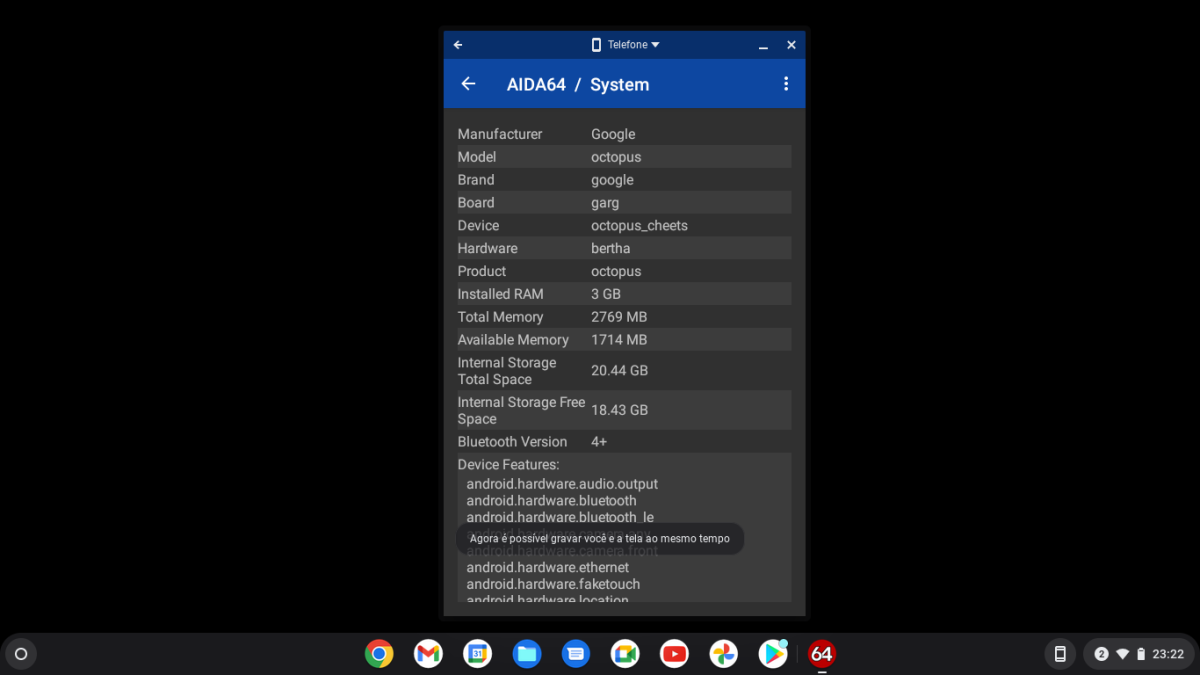1200x675 pixels.
Task: Open Files app from the shelf
Action: coord(527,654)
